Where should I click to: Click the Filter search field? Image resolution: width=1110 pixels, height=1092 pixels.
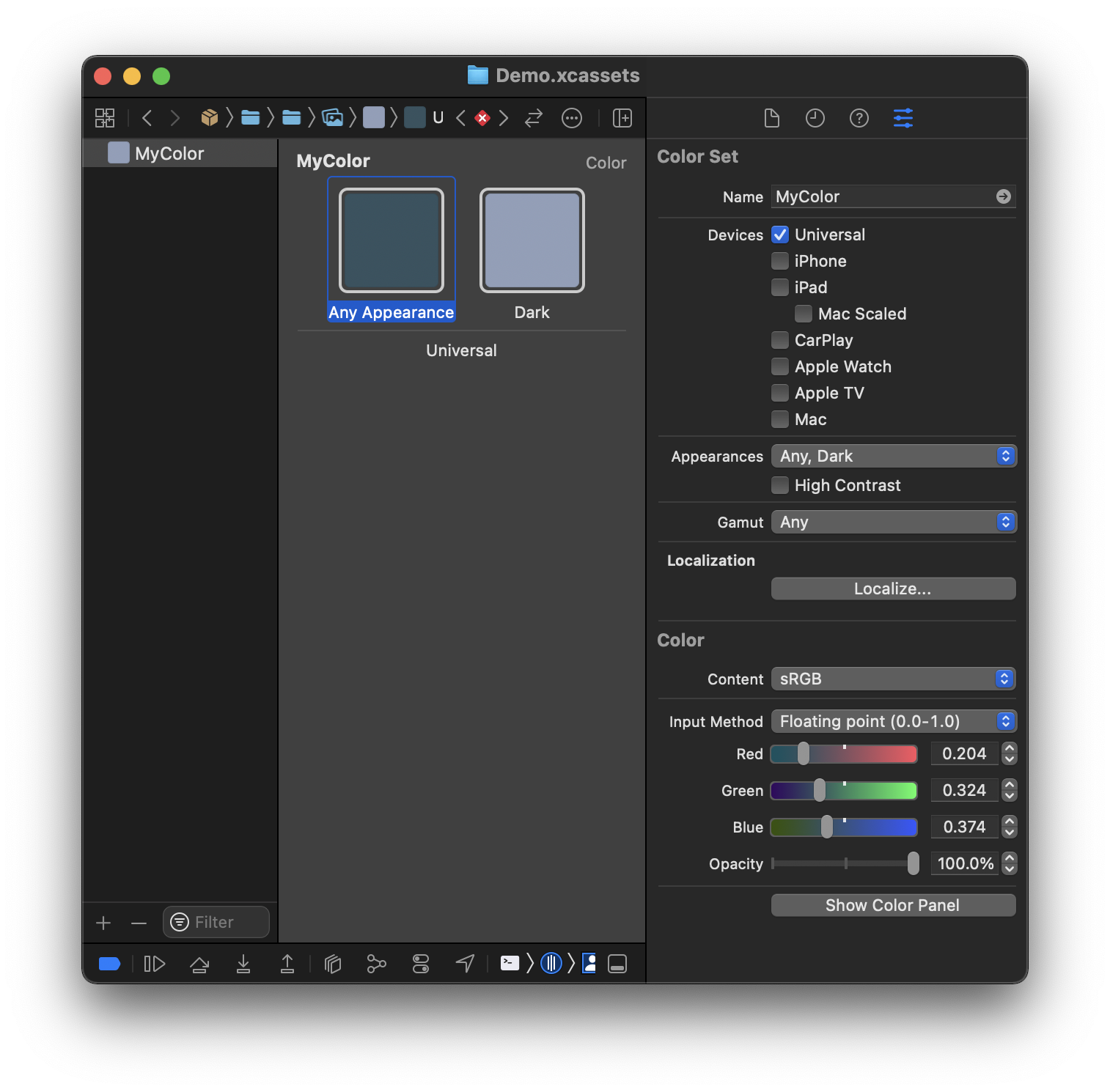216,922
